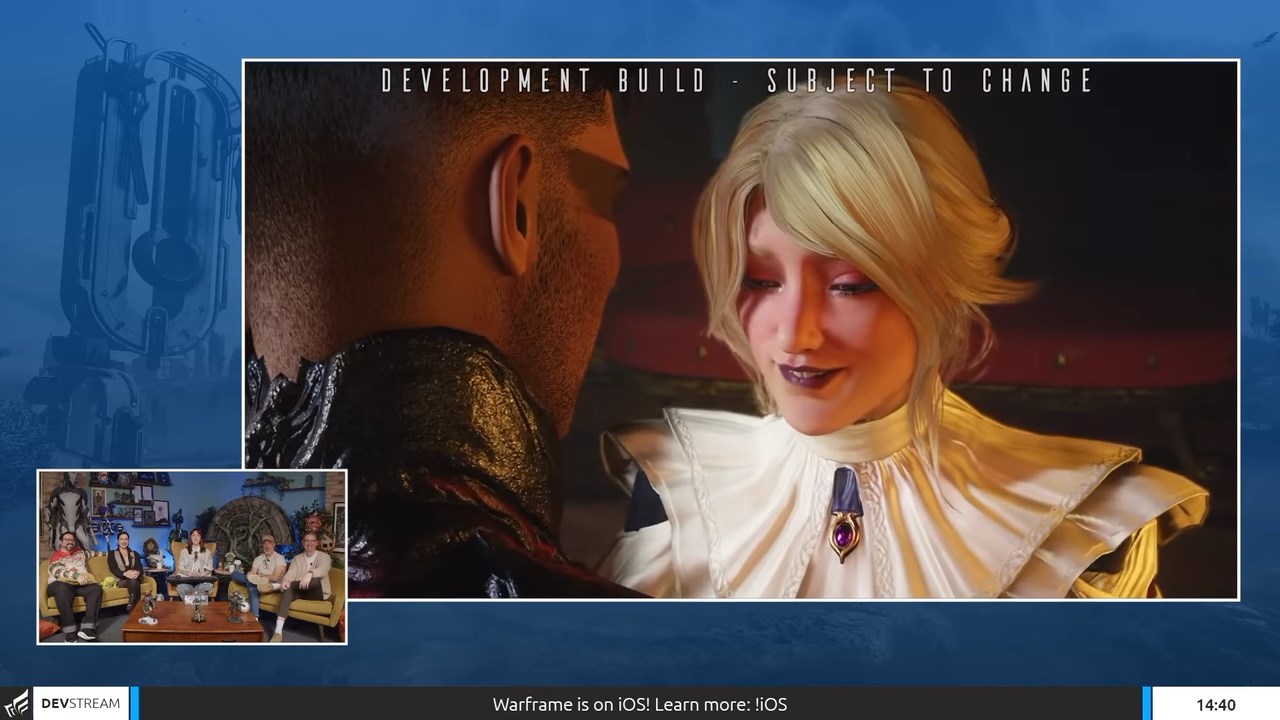Click the 'Warframe is on iOS!' ticker text

pos(640,704)
